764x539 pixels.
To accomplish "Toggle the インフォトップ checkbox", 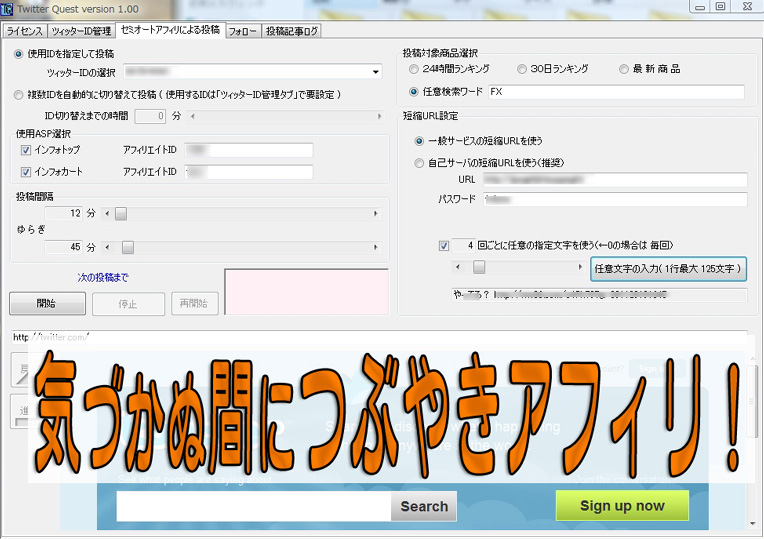I will pyautogui.click(x=26, y=150).
